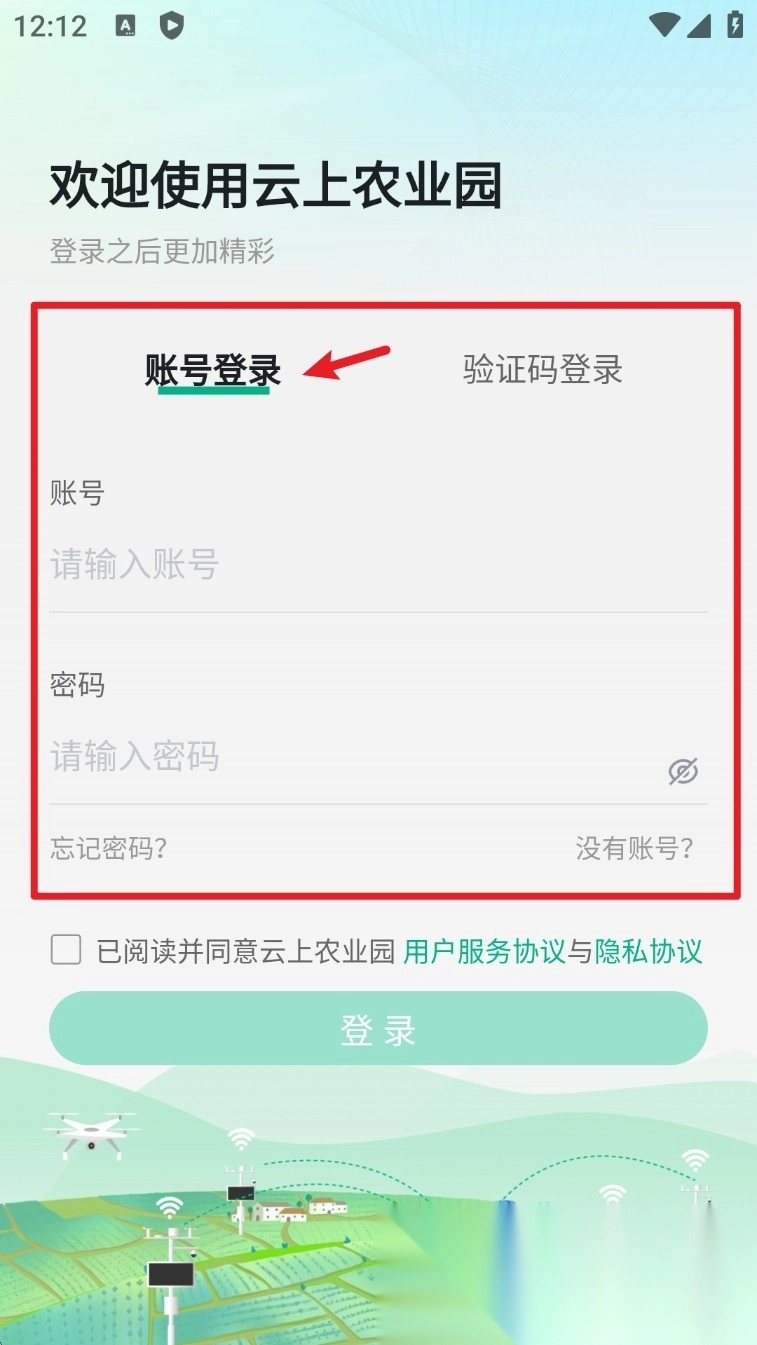The image size is (757, 1345).
Task: Tap the 12:12 clock in status bar
Action: click(51, 26)
